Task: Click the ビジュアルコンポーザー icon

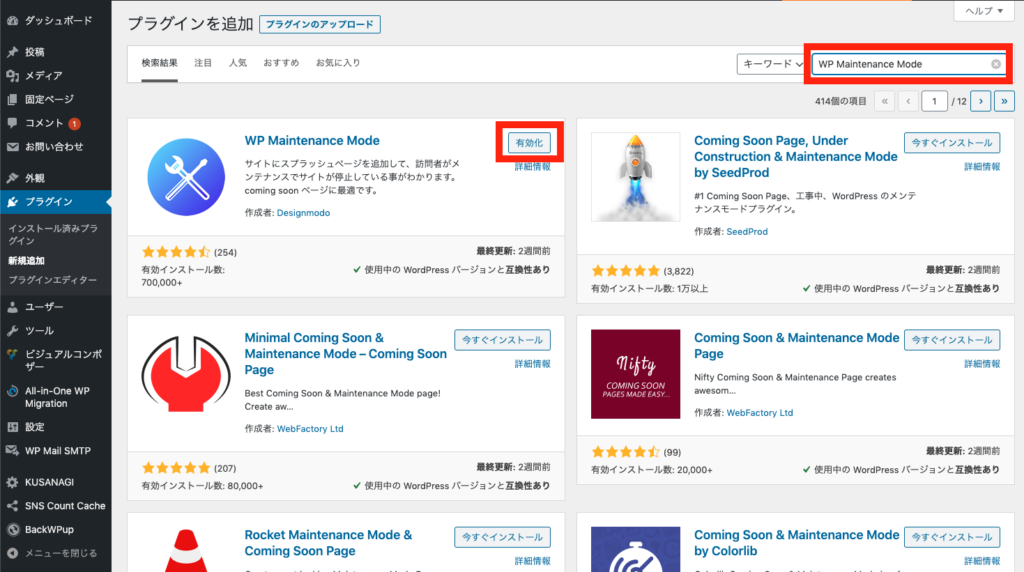Action: (12, 355)
